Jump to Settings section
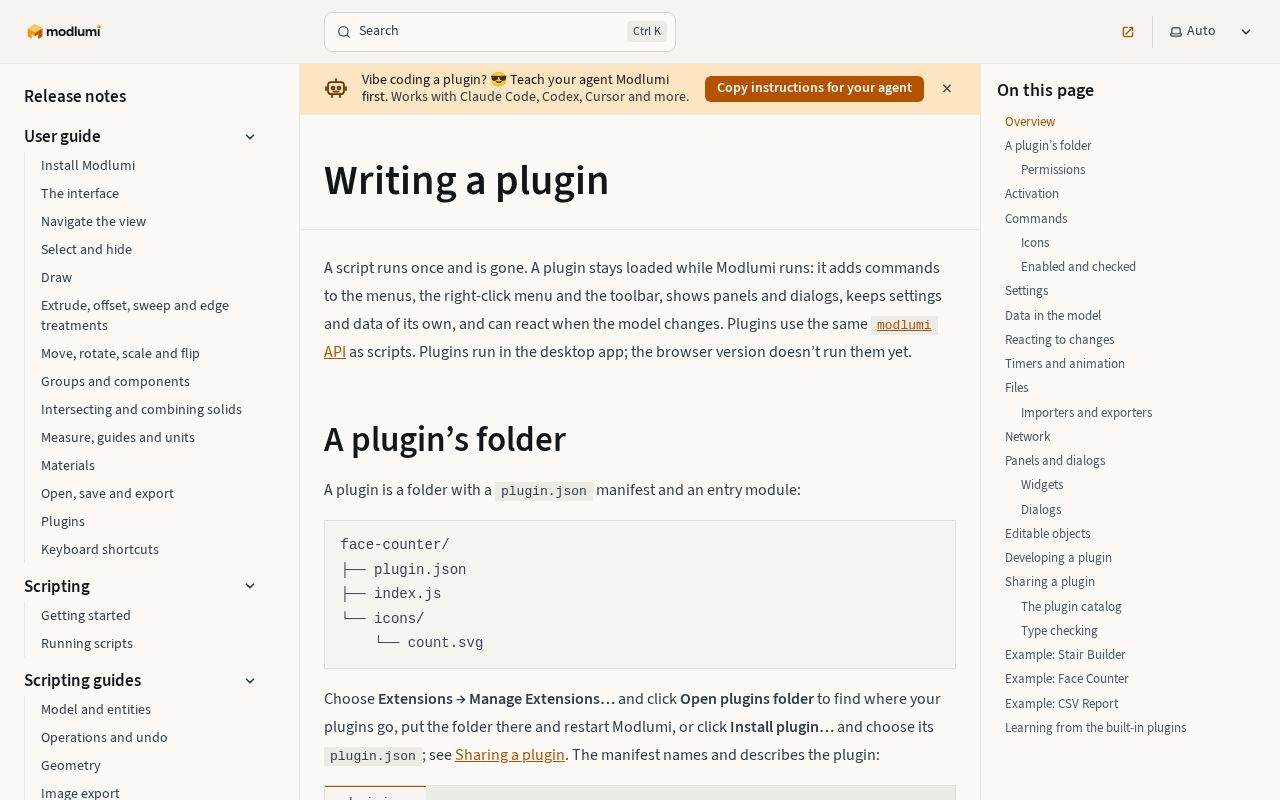Screen dimensions: 1280x800 (x=1027, y=291)
